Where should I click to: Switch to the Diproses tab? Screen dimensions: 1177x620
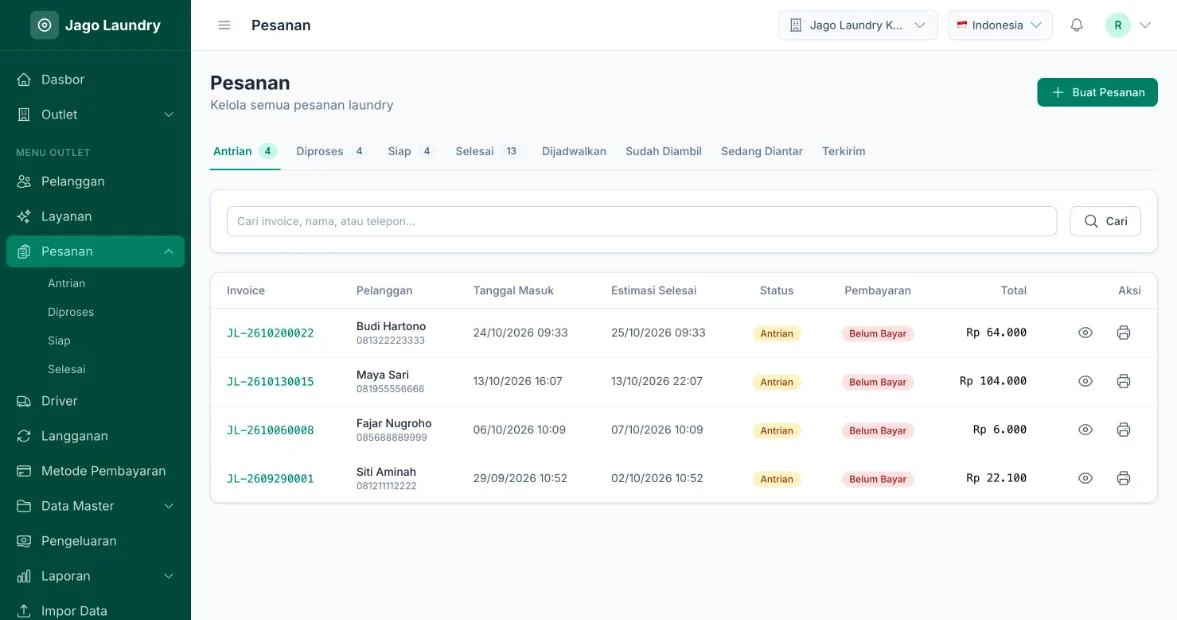tap(330, 151)
